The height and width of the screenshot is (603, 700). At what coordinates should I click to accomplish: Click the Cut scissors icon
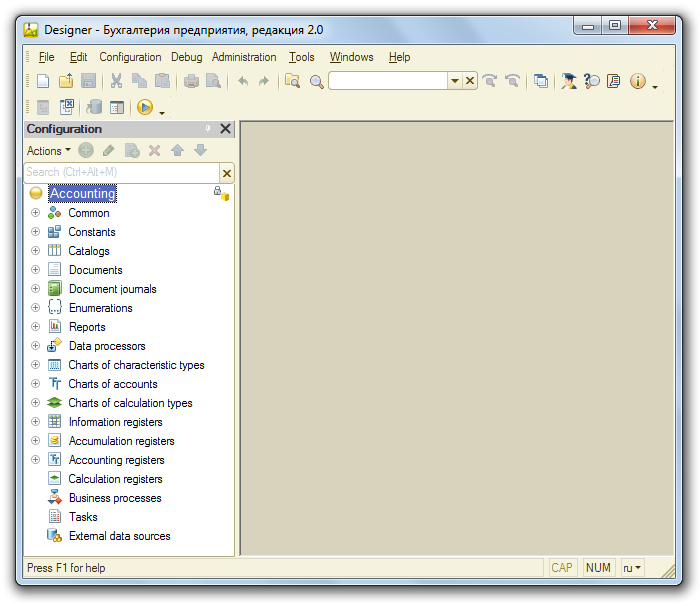(117, 81)
